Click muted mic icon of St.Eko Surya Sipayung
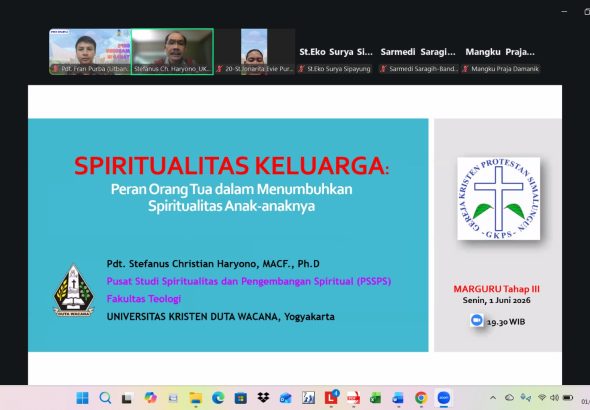This screenshot has width=590, height=410. [x=302, y=69]
